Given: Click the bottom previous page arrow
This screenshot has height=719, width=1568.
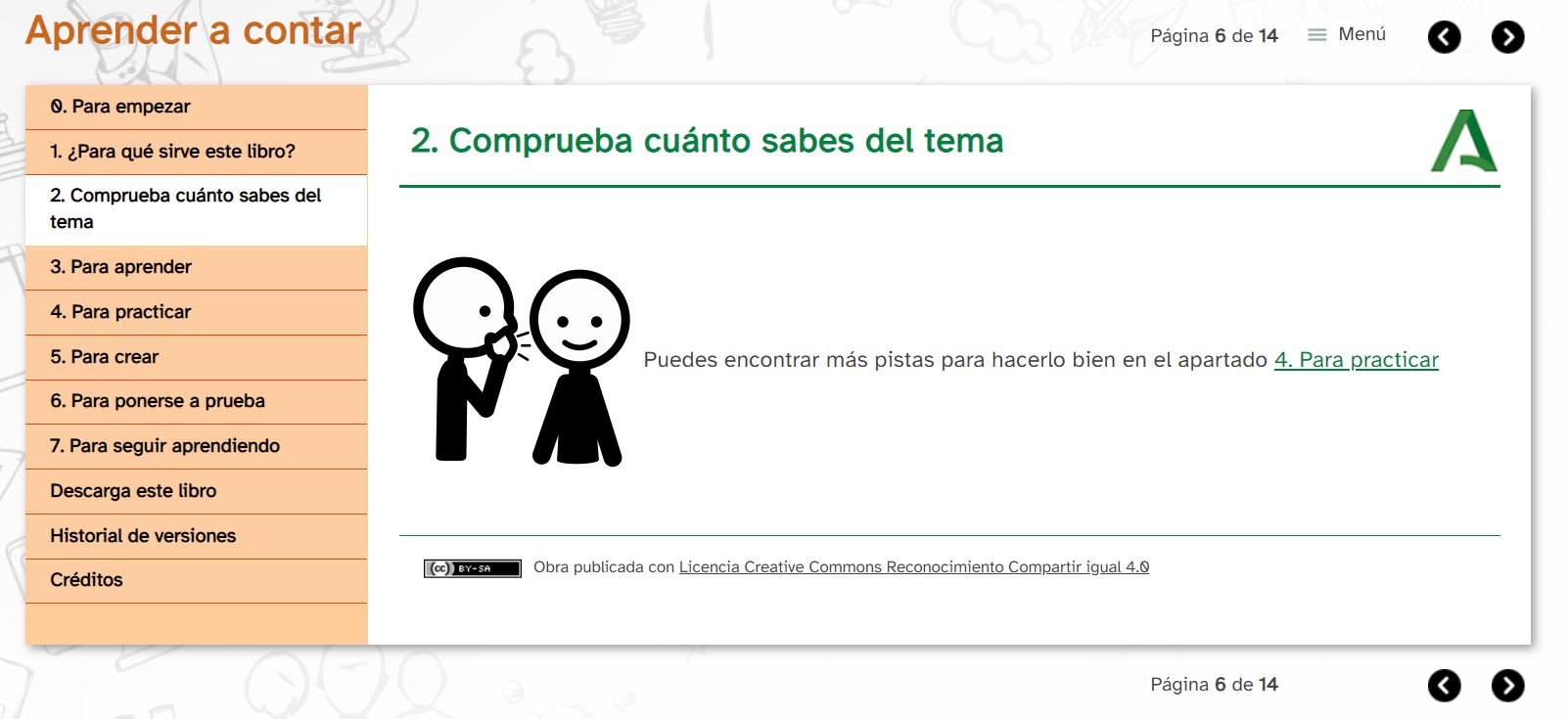Looking at the screenshot, I should tap(1444, 686).
